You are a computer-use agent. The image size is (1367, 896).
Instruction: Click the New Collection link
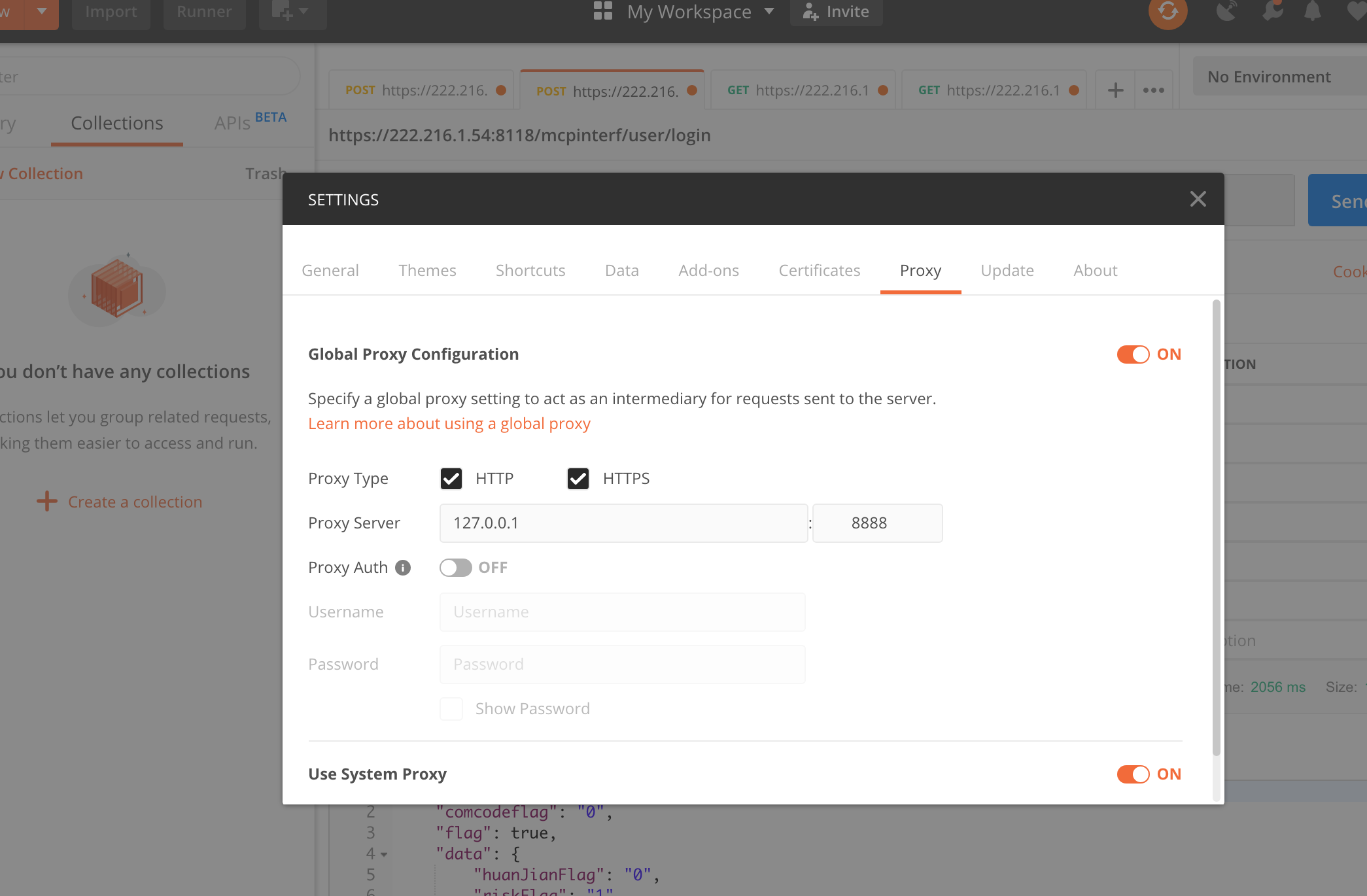pos(42,173)
